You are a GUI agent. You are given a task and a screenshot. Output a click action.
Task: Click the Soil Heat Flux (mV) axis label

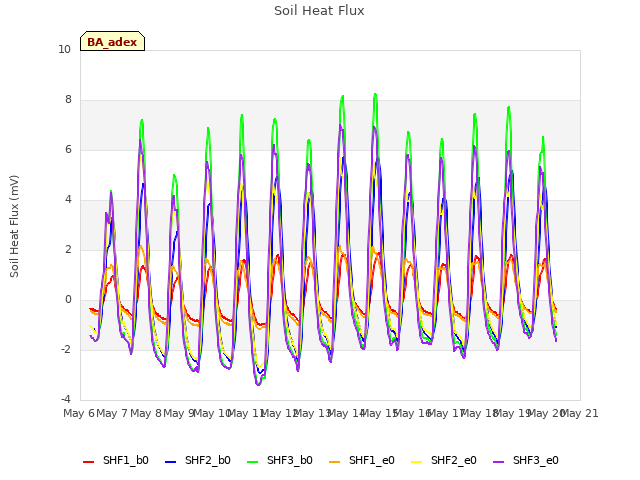pos(14,226)
